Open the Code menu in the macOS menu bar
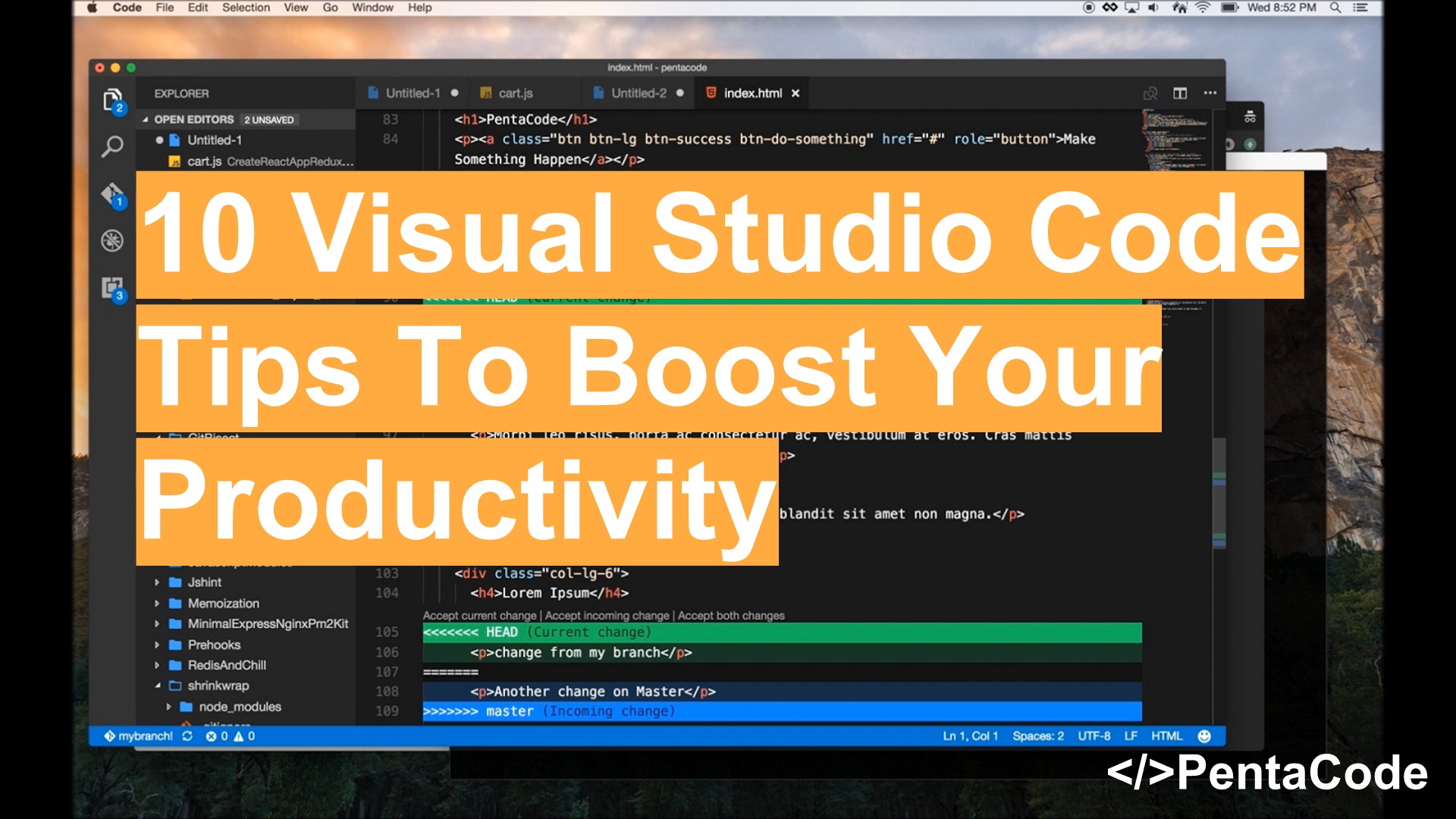 pos(127,8)
